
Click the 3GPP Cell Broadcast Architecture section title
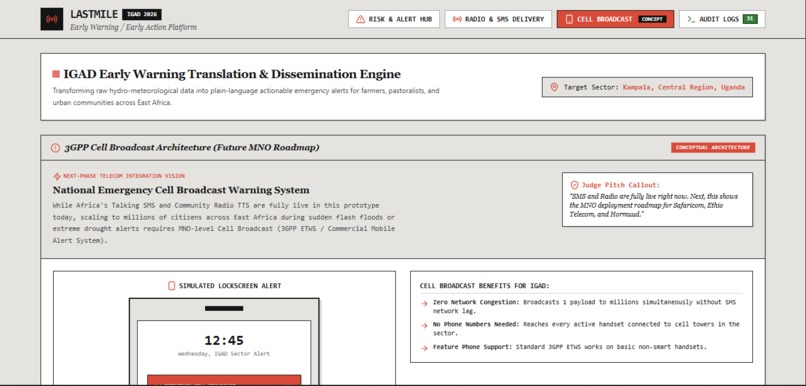tap(192, 148)
